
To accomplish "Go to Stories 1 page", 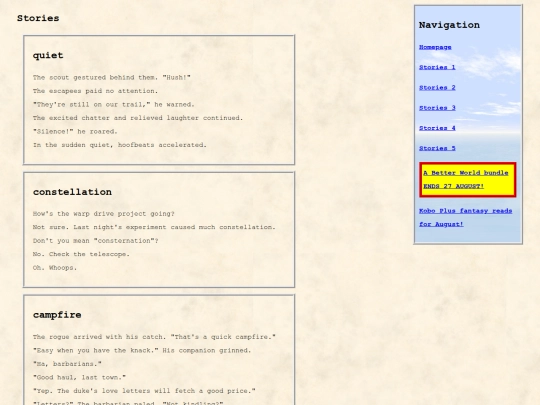I will (x=437, y=67).
